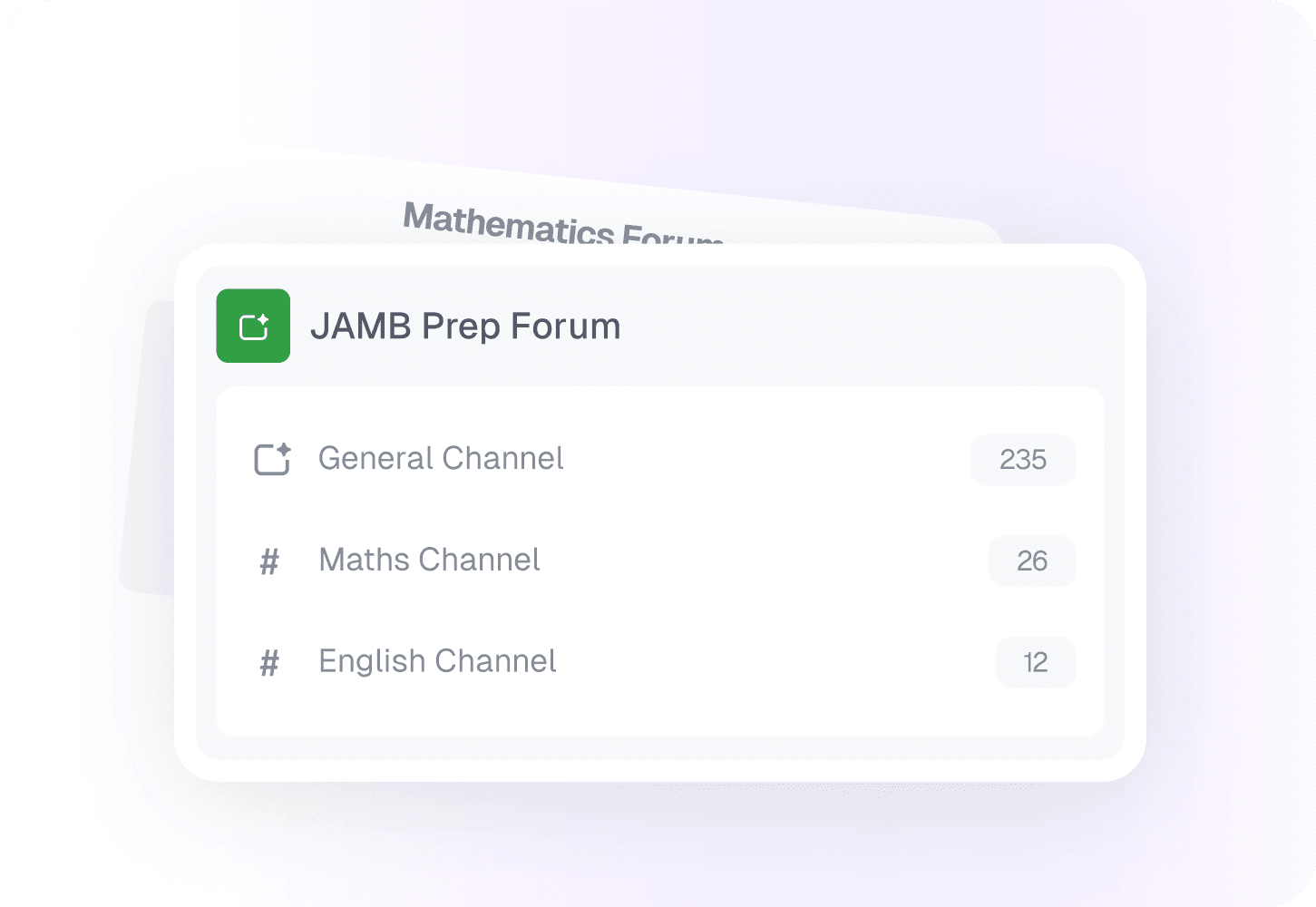The height and width of the screenshot is (907, 1316).
Task: Click the JAMB Prep Forum title
Action: point(465,327)
